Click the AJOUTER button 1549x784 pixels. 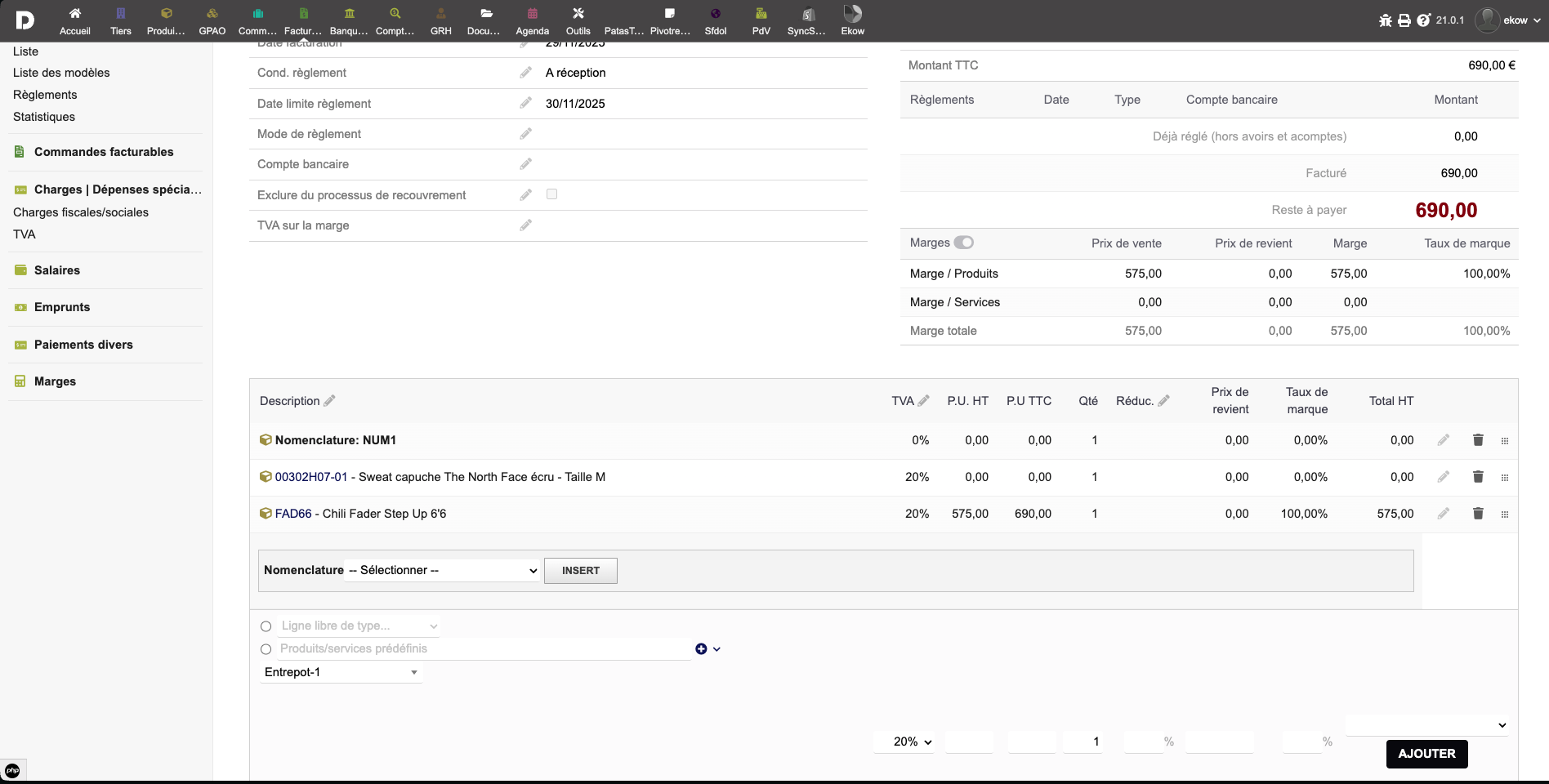[1426, 754]
